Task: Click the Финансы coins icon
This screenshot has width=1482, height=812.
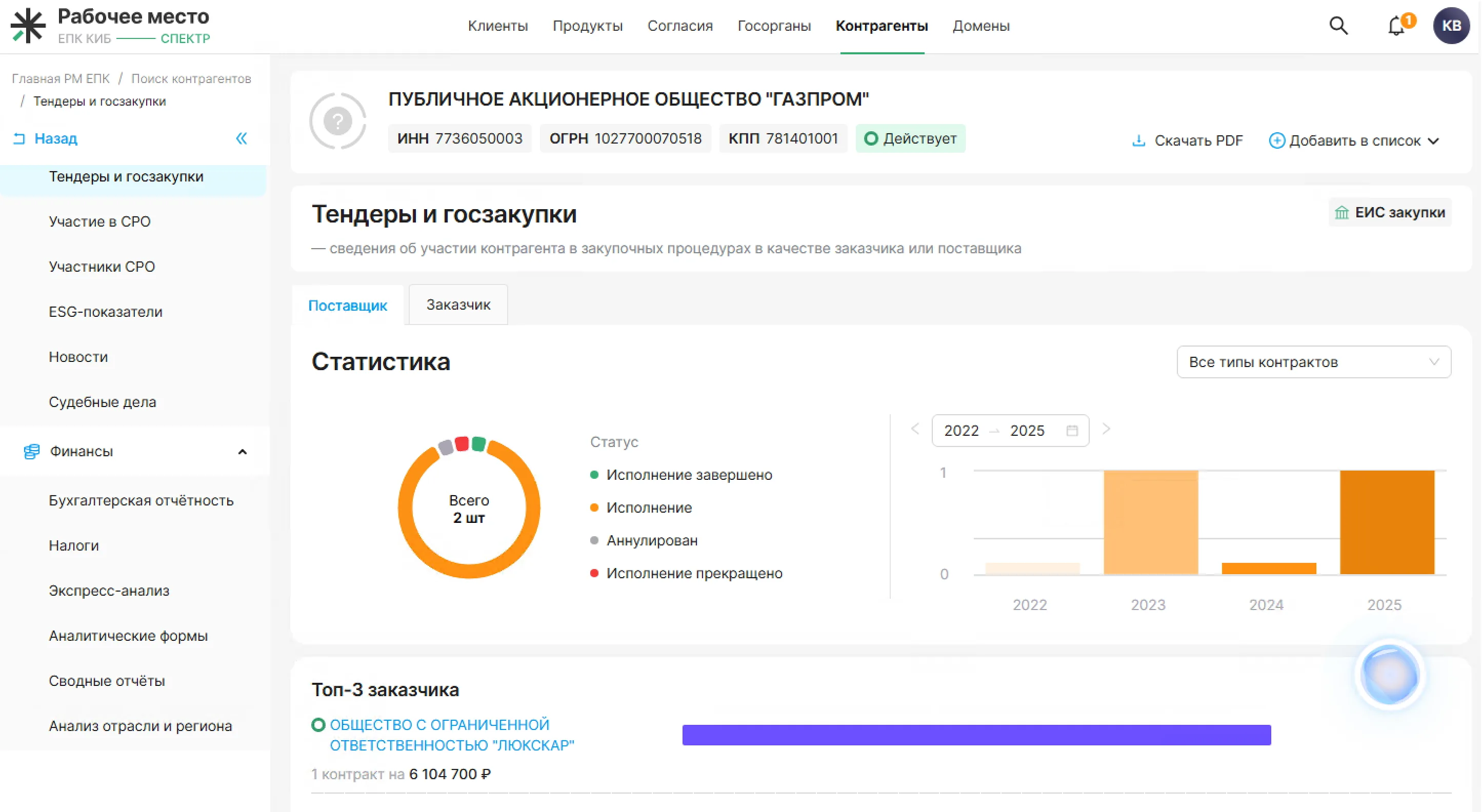Action: [x=32, y=452]
